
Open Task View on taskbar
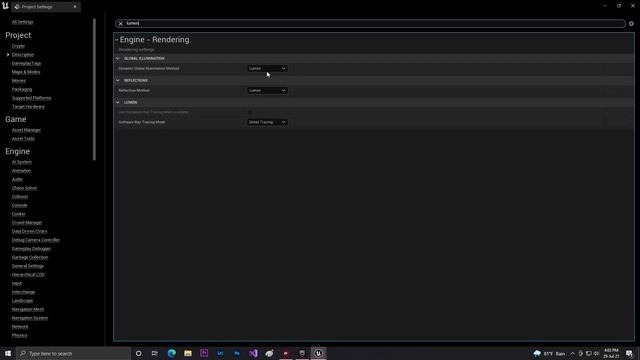155,353
